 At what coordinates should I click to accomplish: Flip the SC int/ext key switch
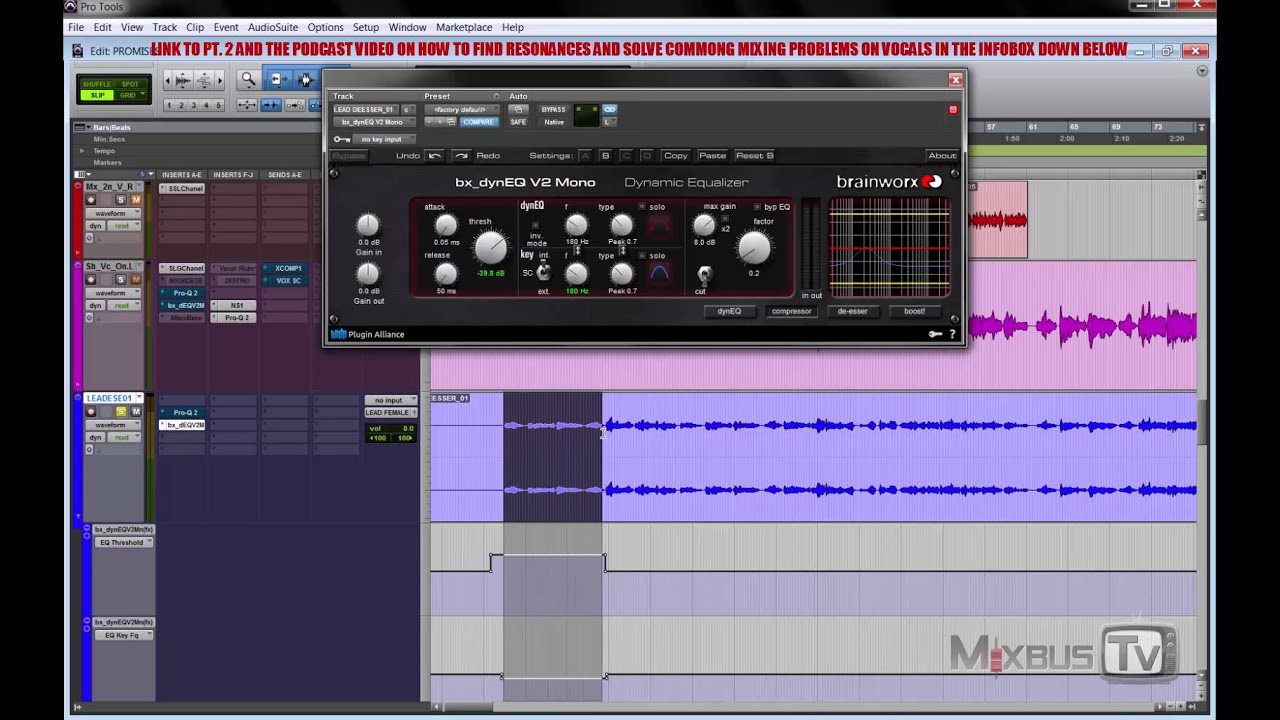tap(545, 272)
